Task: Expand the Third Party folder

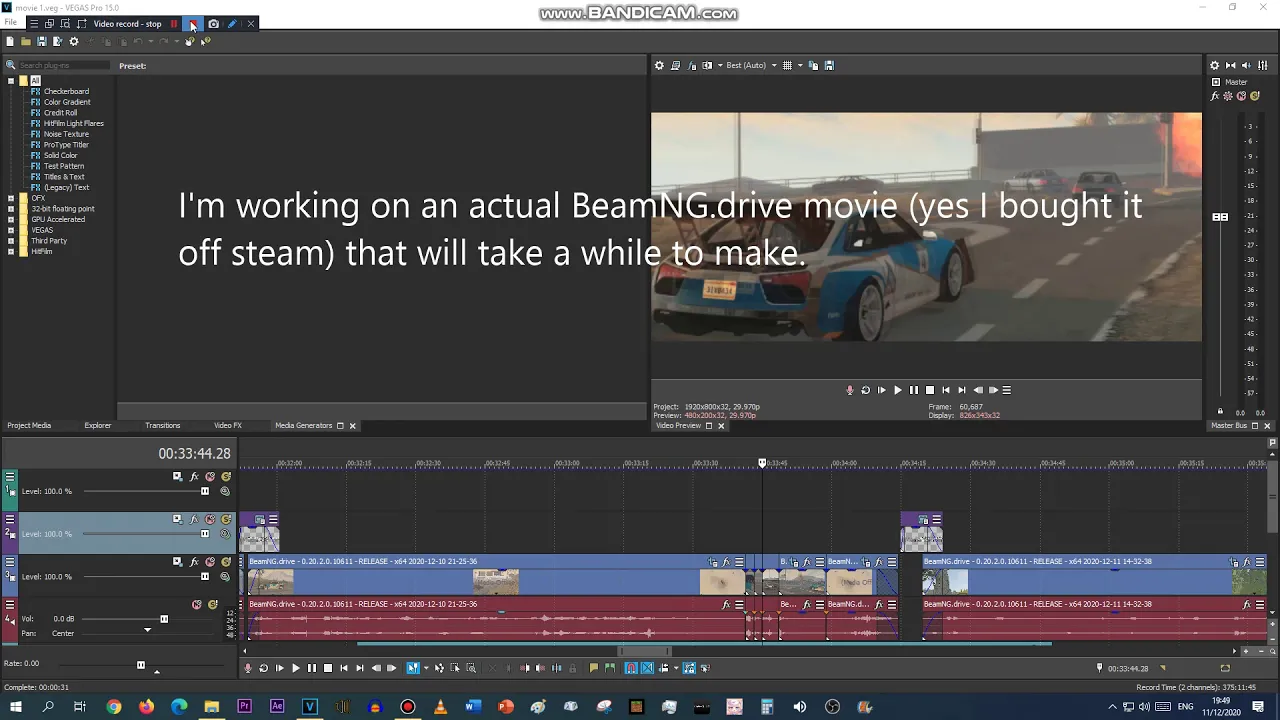Action: coord(11,241)
